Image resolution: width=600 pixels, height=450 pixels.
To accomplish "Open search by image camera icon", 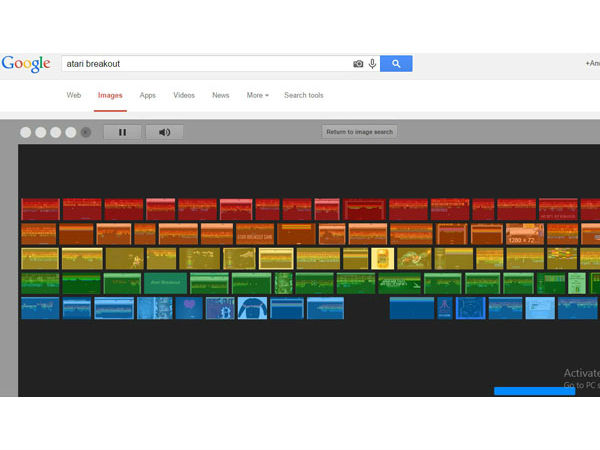I will [358, 64].
